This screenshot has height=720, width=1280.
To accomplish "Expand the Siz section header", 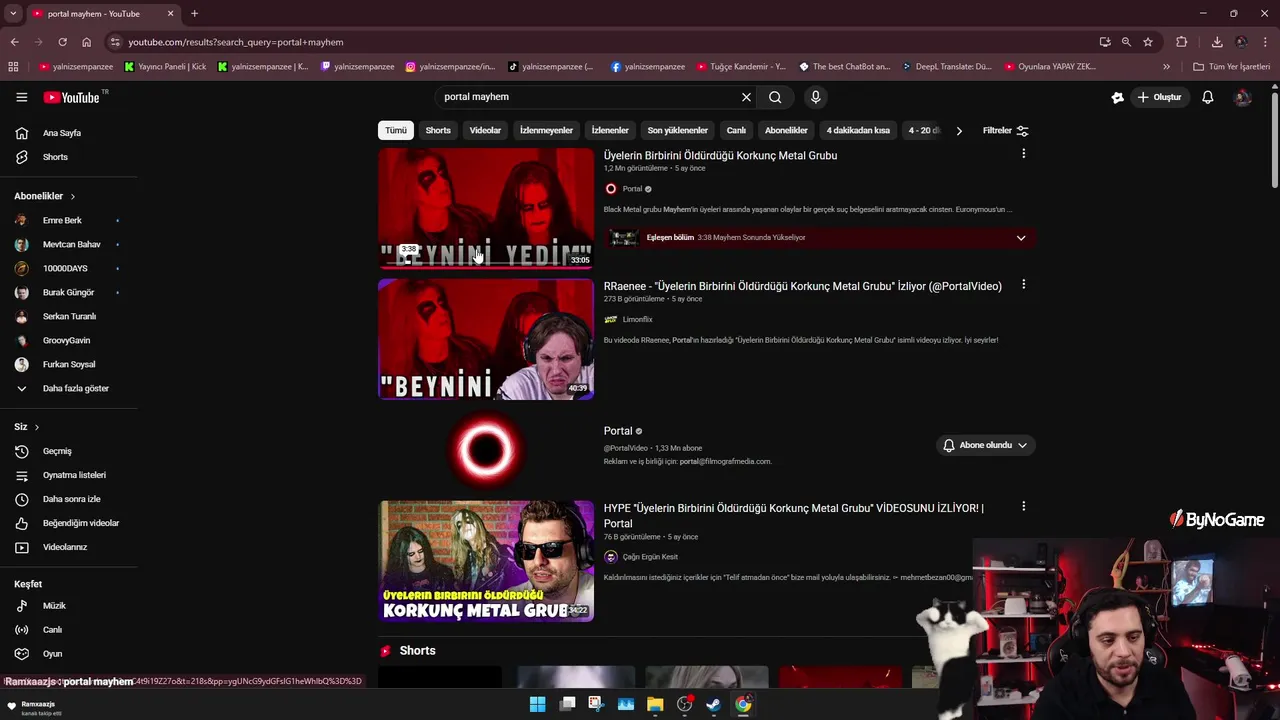I will (26, 427).
